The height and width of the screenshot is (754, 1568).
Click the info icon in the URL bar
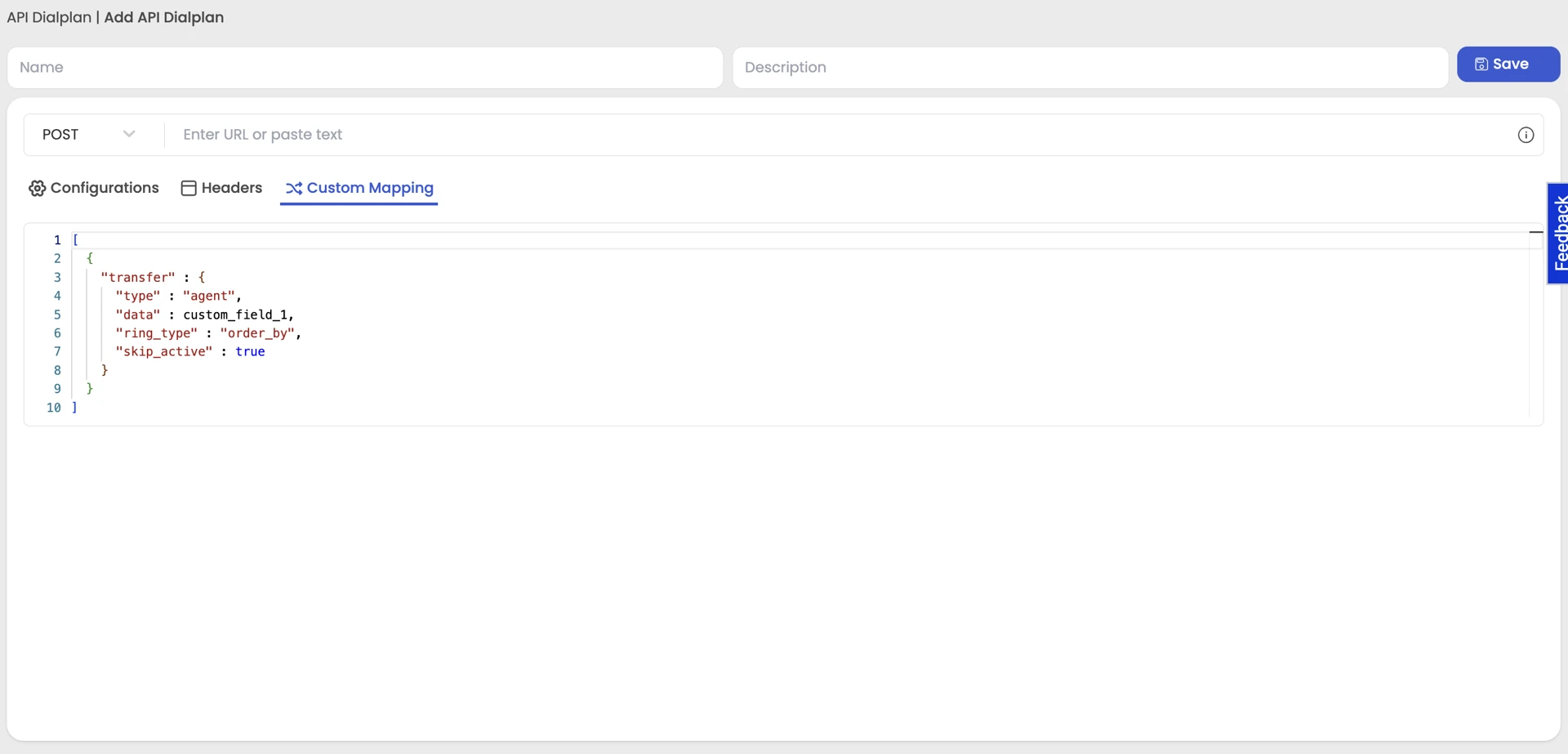point(1526,135)
